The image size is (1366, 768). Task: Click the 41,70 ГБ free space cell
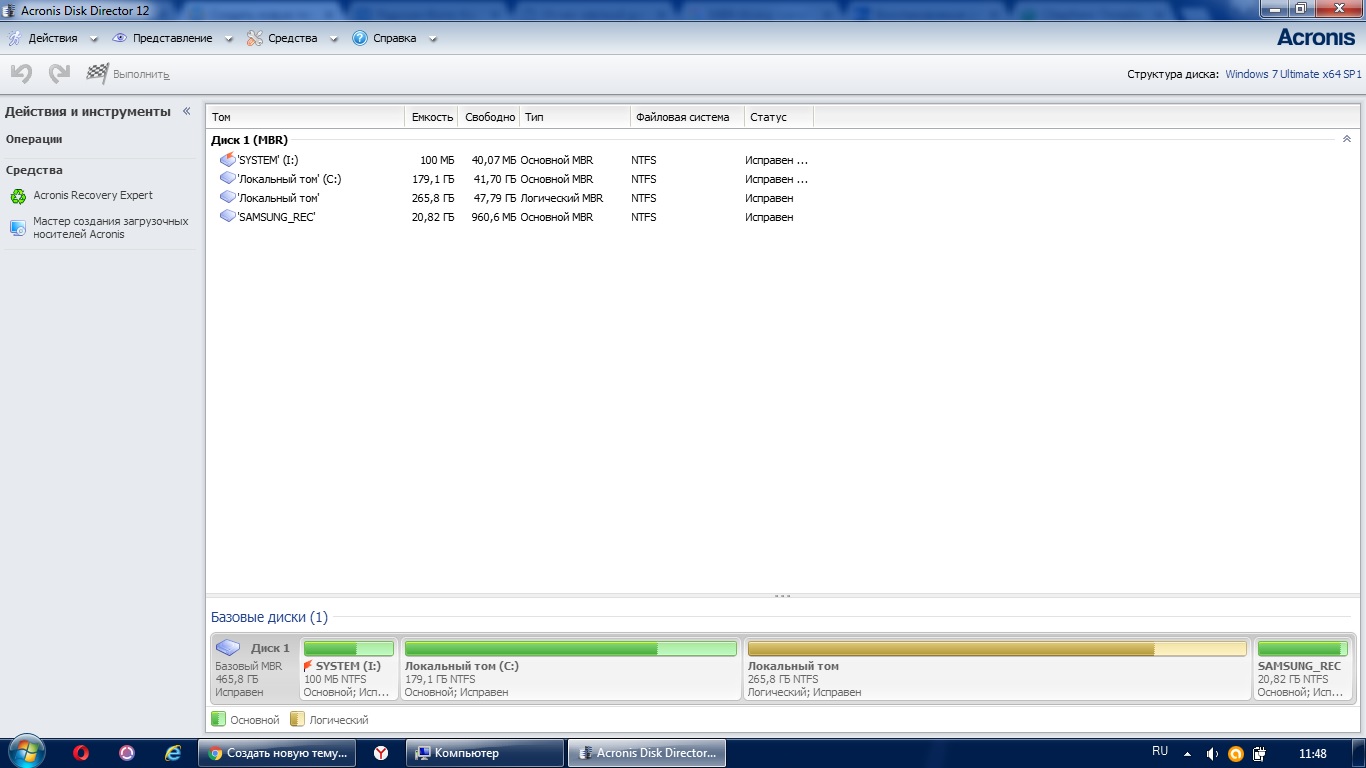495,179
